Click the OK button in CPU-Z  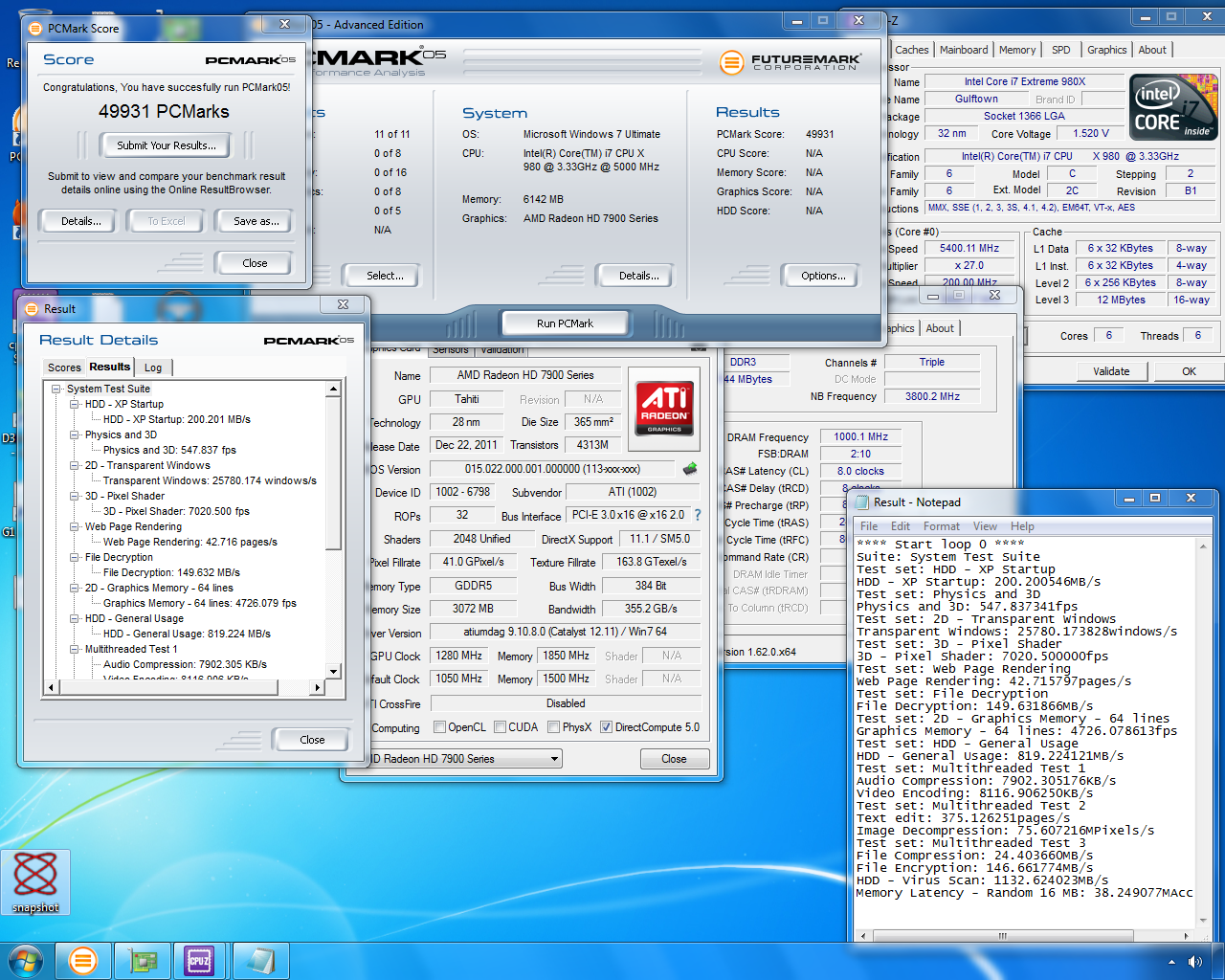point(1189,371)
